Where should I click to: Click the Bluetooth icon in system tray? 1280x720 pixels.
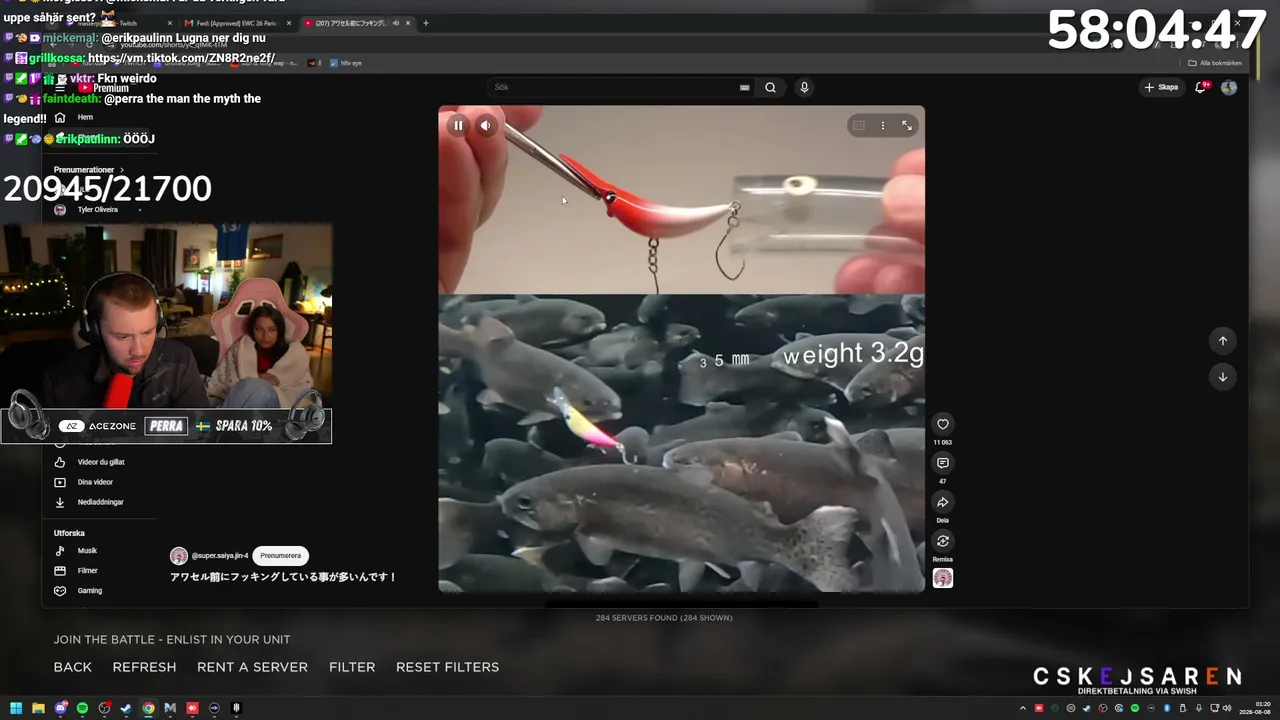(x=1167, y=708)
